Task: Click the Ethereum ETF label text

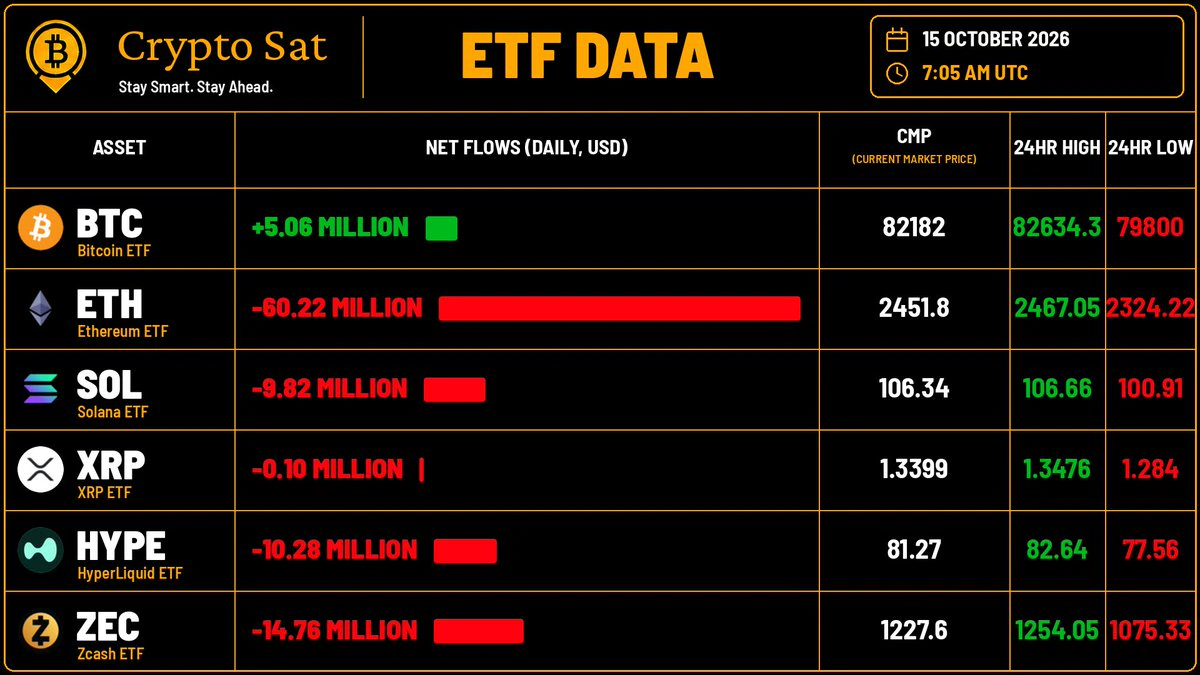Action: coord(123,331)
